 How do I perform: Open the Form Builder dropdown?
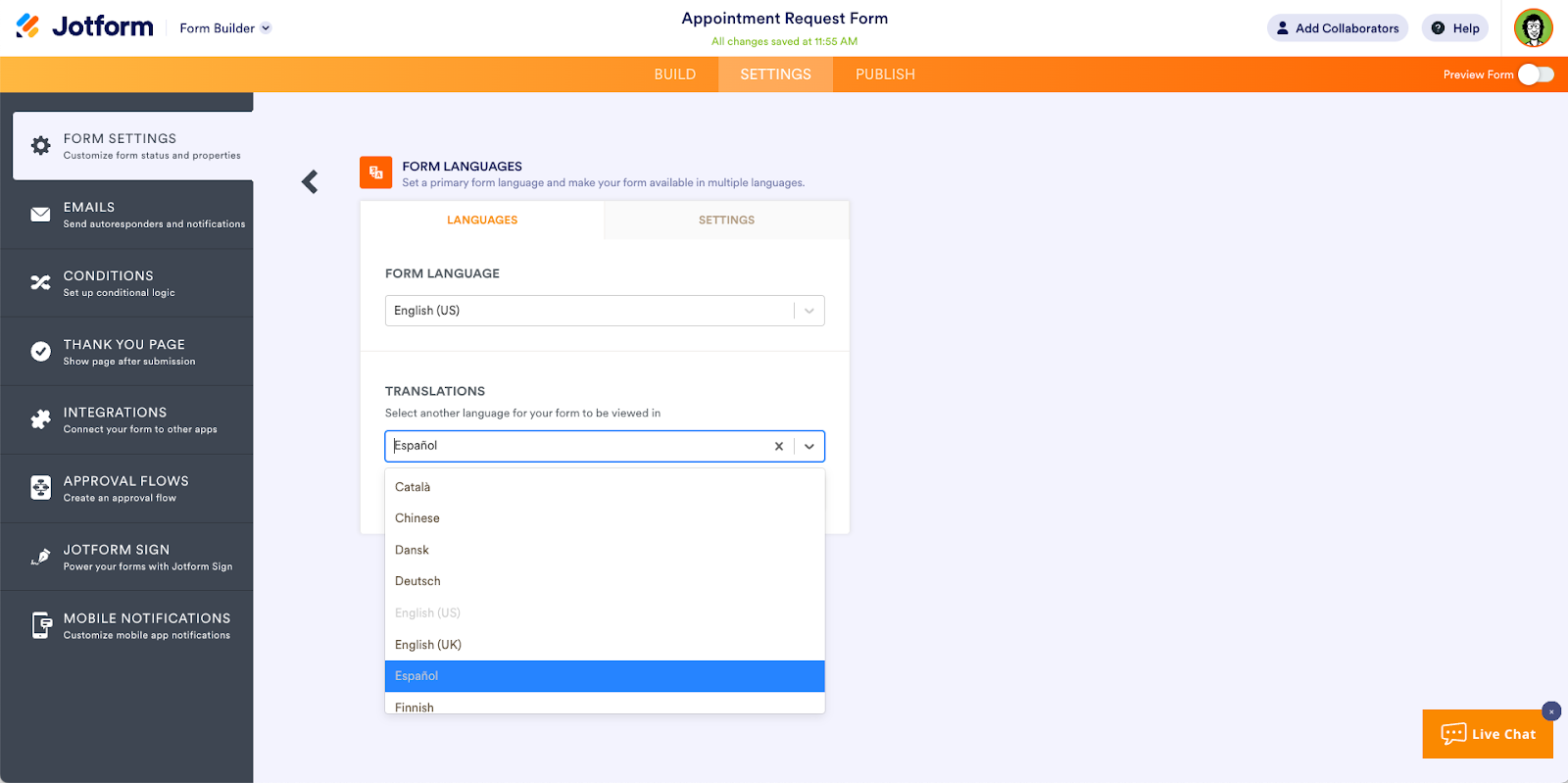(225, 28)
